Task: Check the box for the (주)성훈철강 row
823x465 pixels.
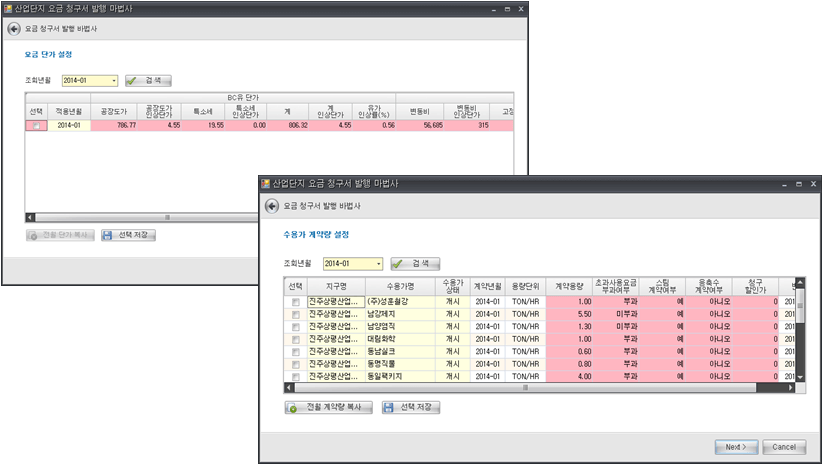Action: coord(295,301)
